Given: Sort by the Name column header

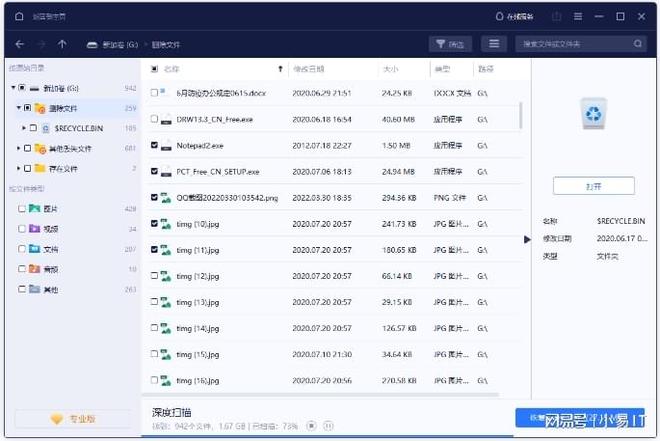Looking at the screenshot, I should pos(171,69).
